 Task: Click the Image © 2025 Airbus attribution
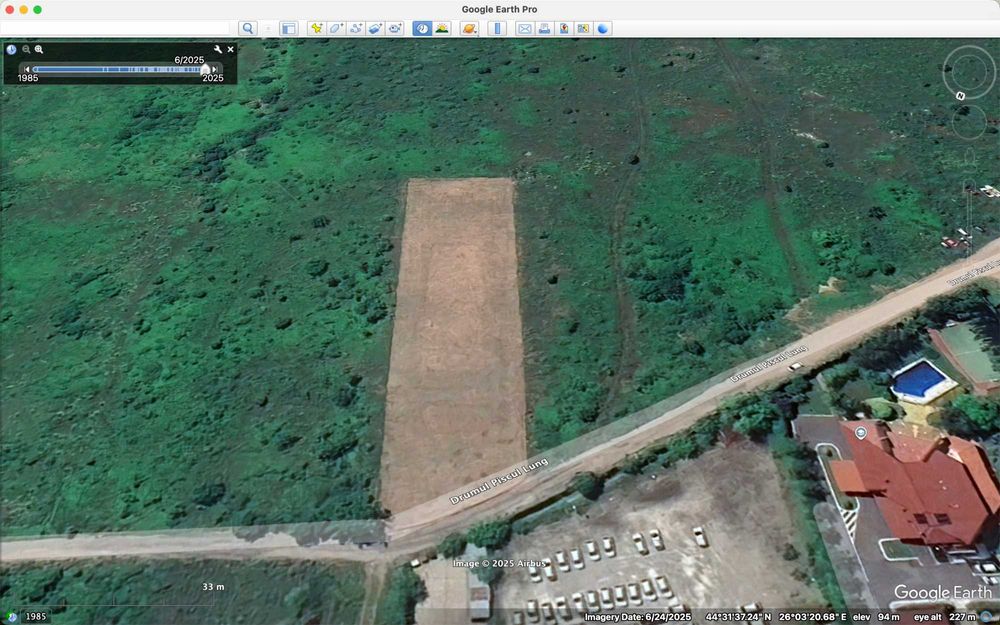click(499, 563)
